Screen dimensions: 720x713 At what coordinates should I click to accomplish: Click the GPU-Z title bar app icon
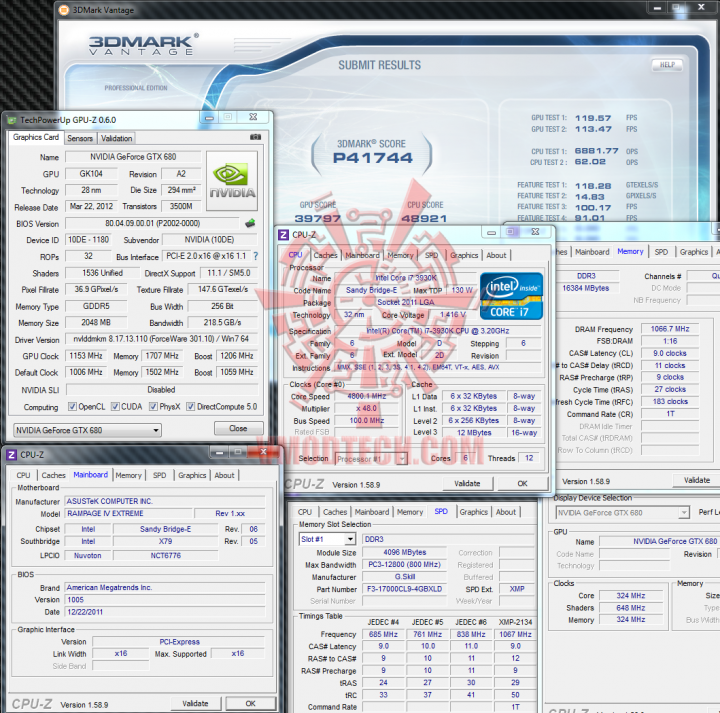[x=11, y=120]
